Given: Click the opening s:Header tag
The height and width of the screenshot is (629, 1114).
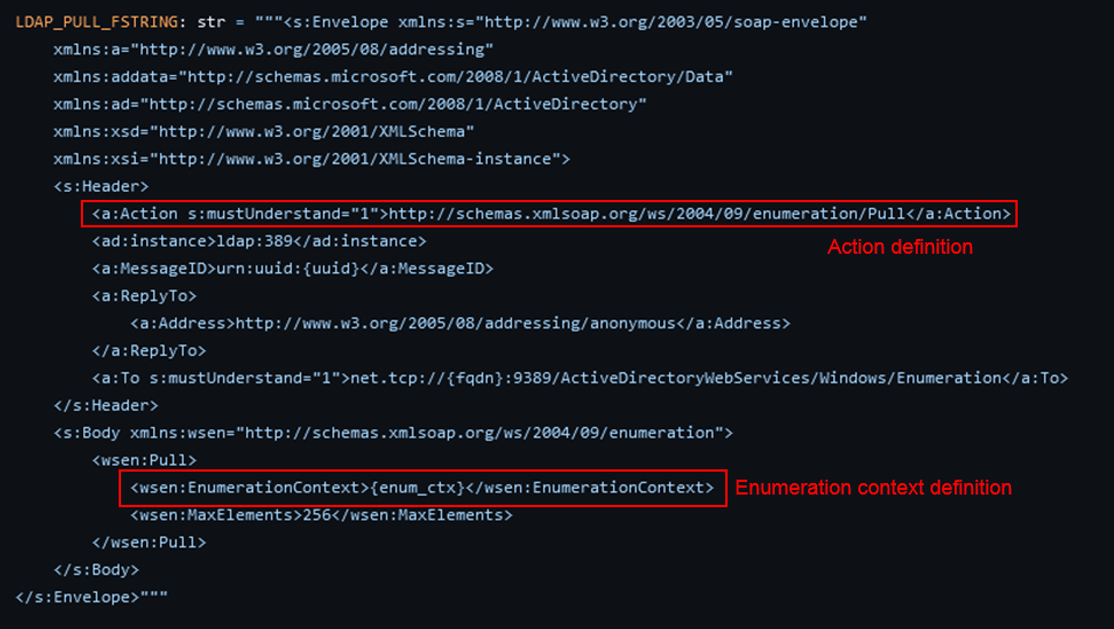Looking at the screenshot, I should 101,186.
